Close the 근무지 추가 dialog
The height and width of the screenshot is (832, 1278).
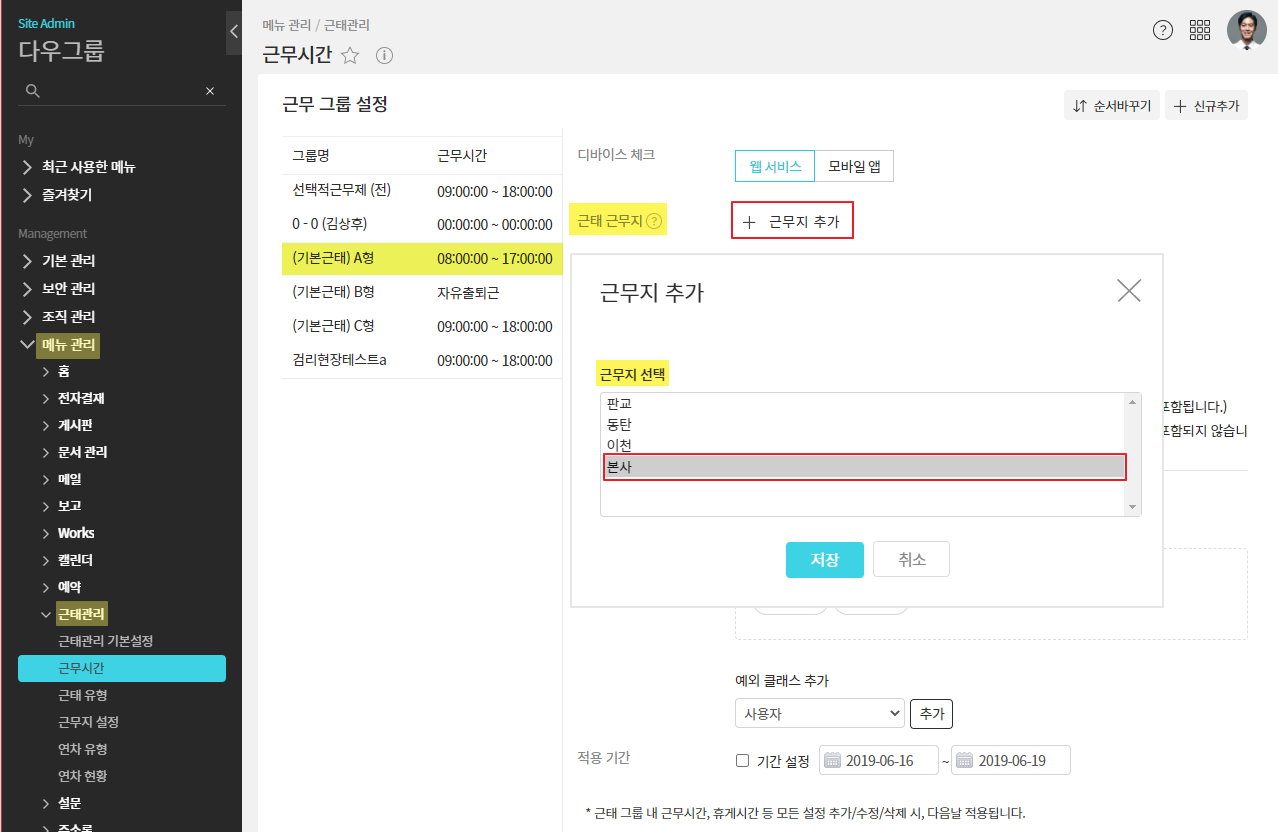(1128, 291)
